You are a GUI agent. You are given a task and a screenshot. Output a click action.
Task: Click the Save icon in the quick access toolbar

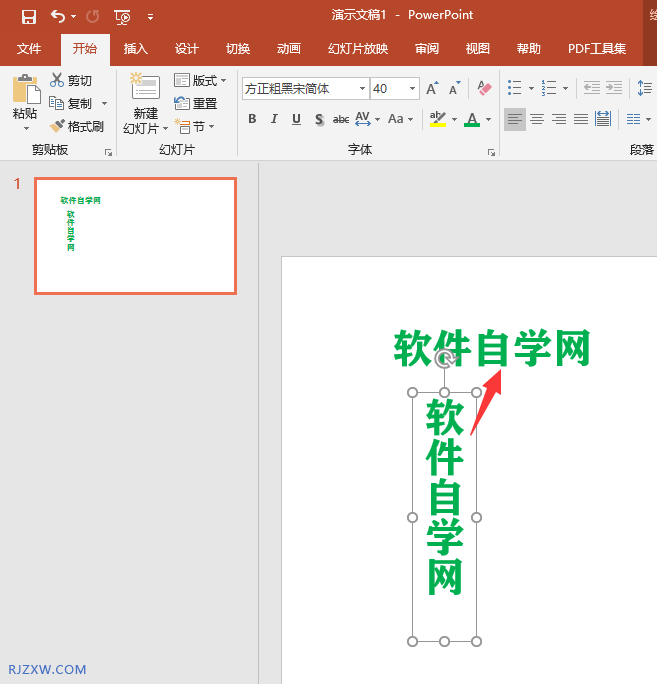tap(29, 16)
